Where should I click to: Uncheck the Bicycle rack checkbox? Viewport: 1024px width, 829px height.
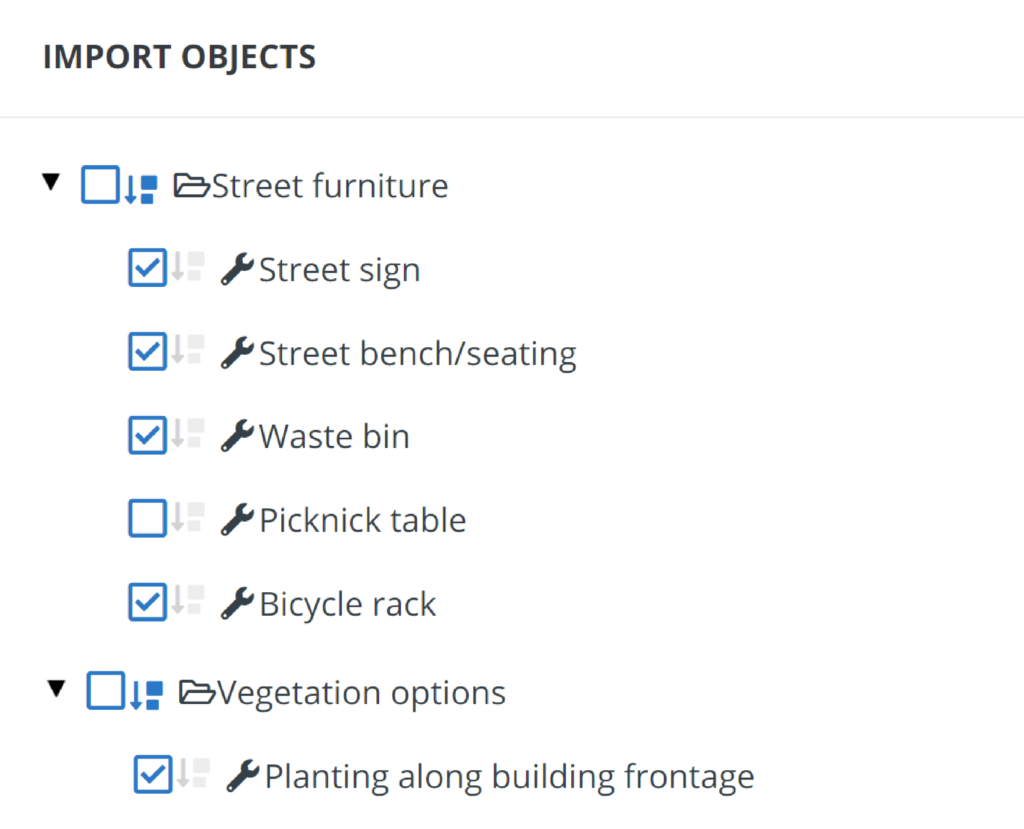tap(148, 602)
